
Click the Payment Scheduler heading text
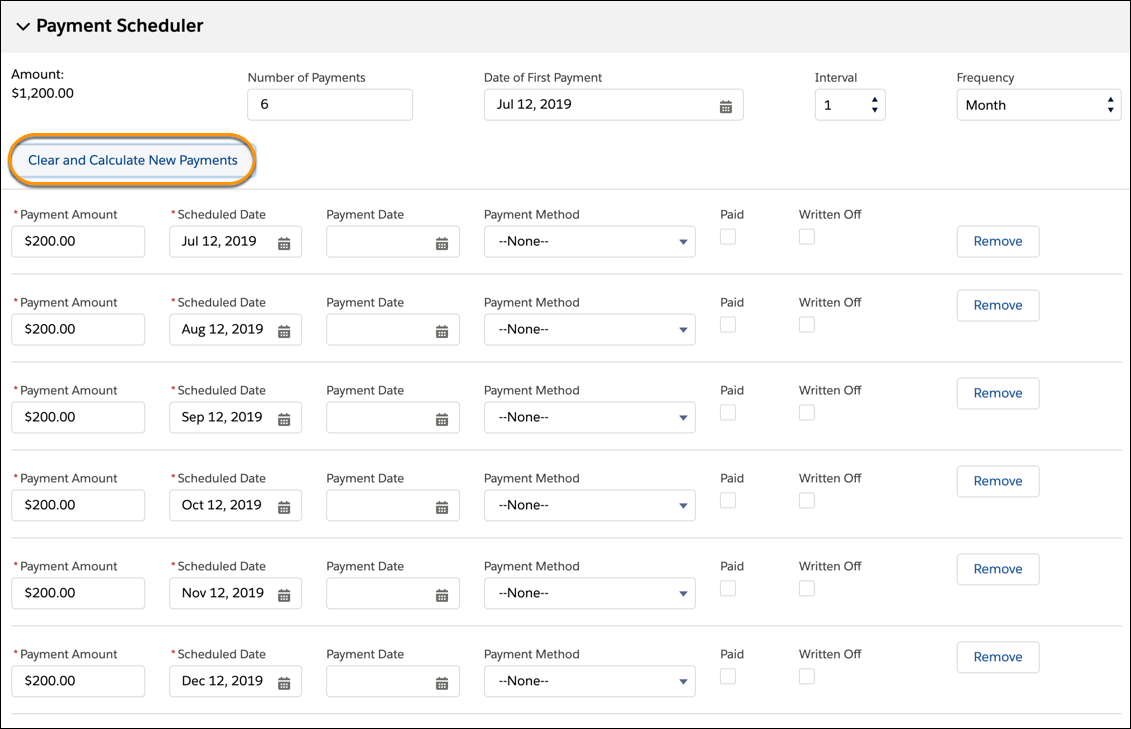click(120, 26)
